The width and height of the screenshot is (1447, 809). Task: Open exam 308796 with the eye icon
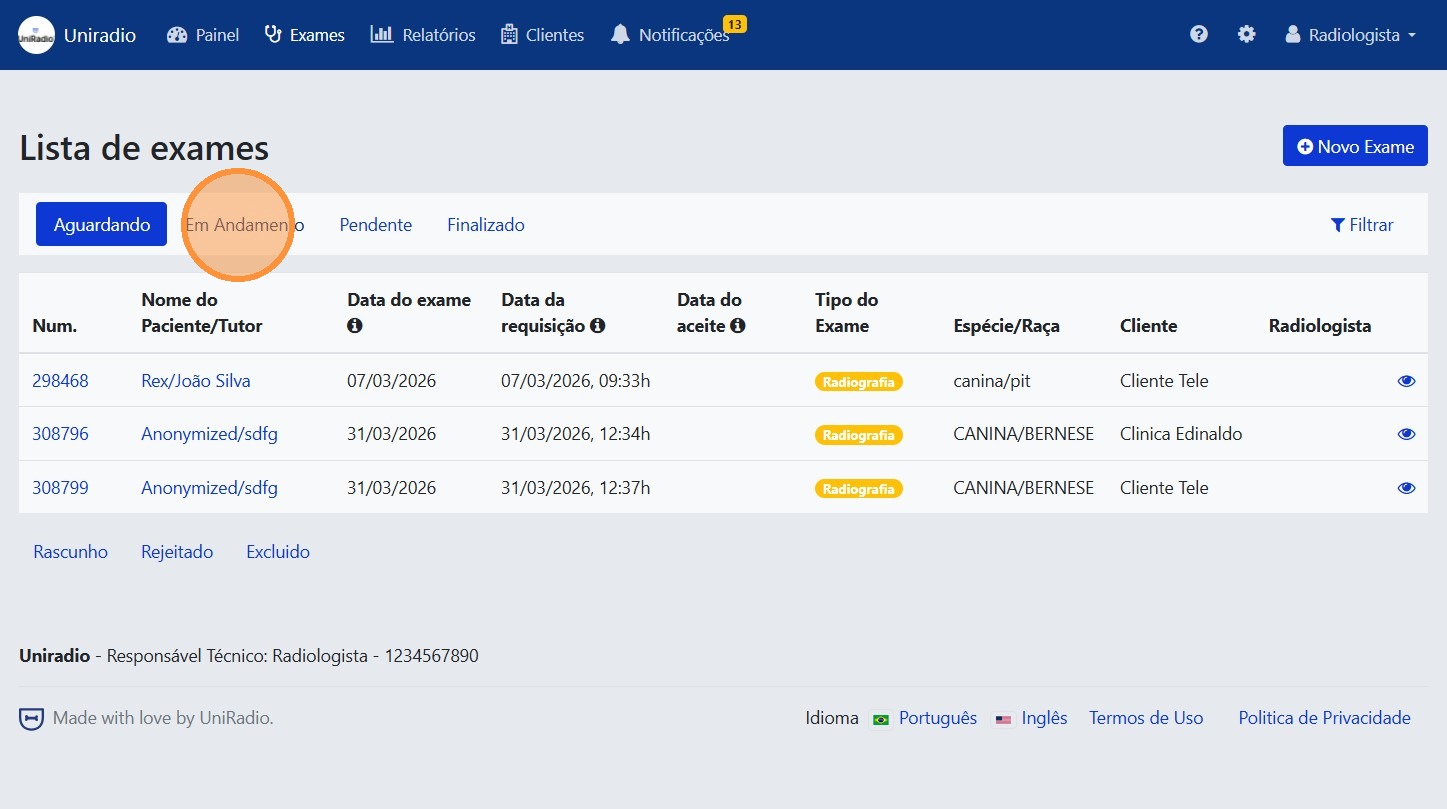(x=1406, y=433)
